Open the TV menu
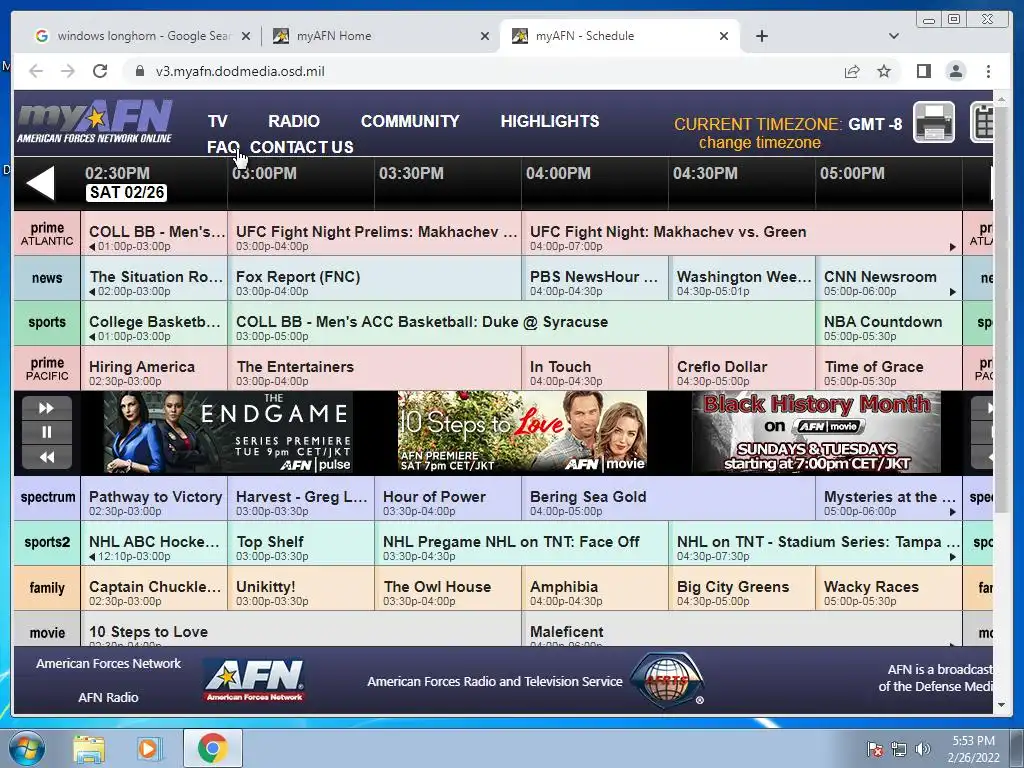The width and height of the screenshot is (1024, 768). (217, 121)
